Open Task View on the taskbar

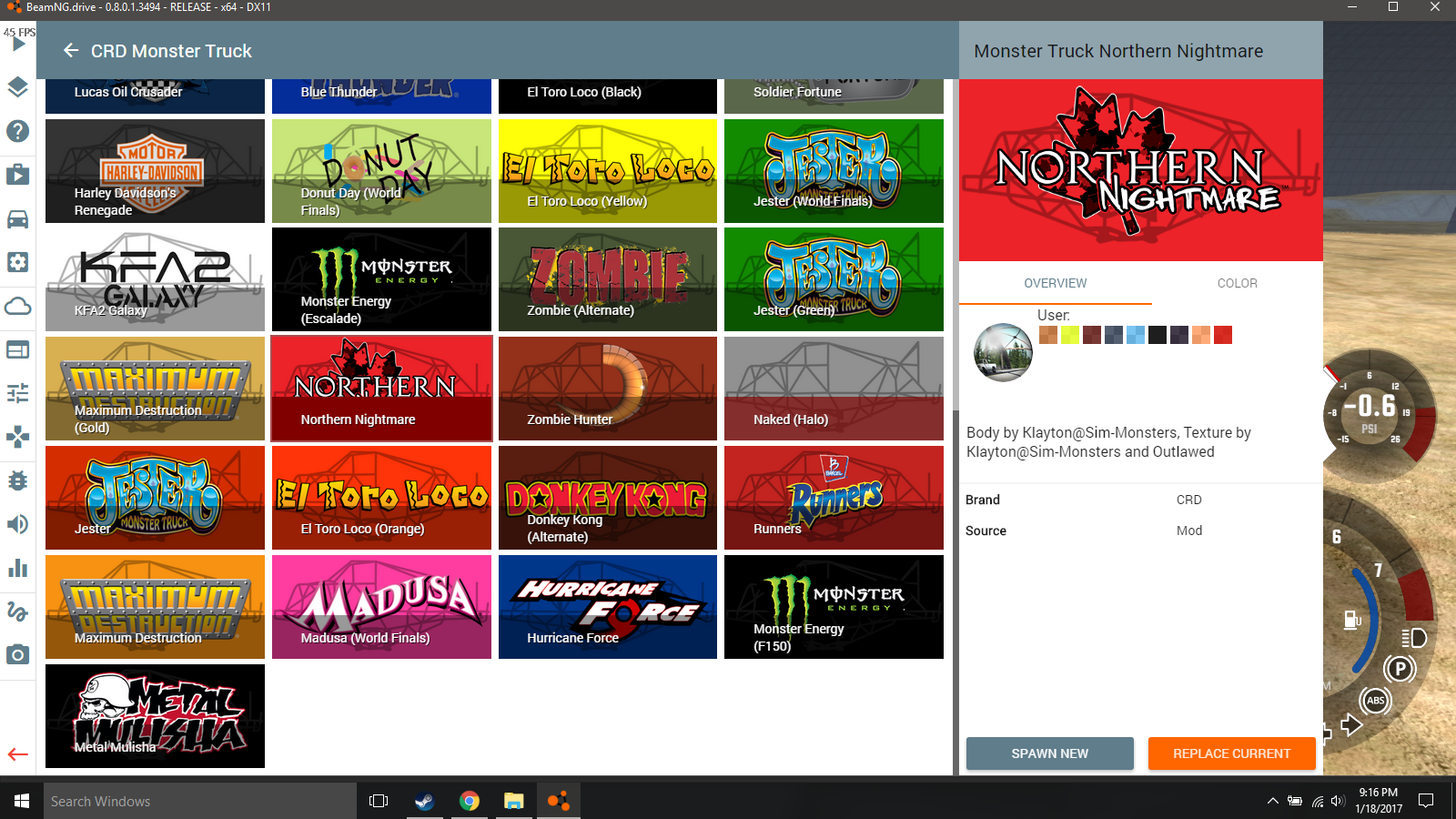coord(379,801)
